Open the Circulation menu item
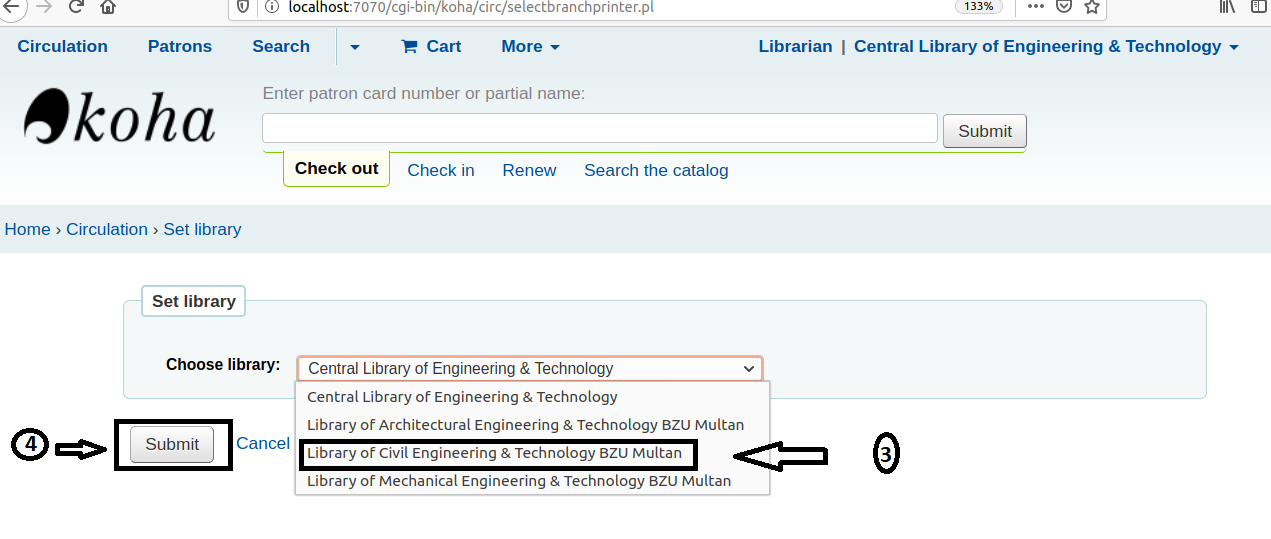Screen dimensions: 1271x539 (62, 46)
